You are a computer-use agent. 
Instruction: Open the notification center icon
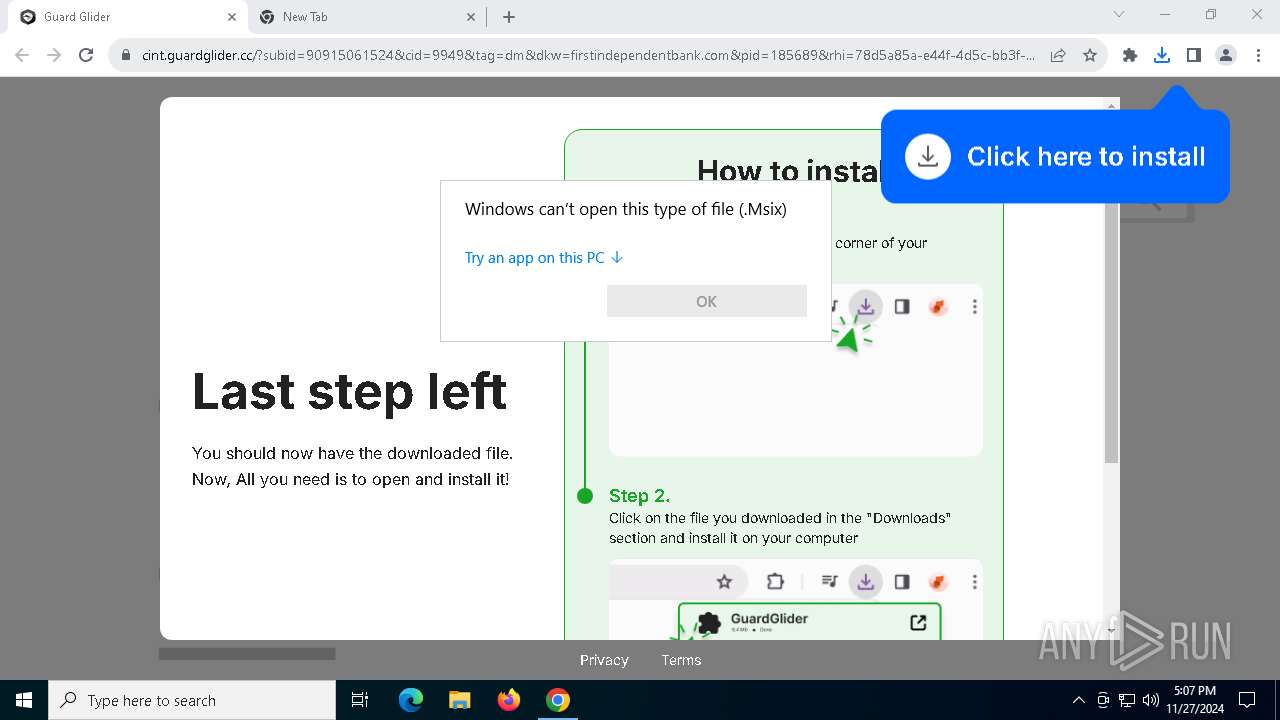click(x=1247, y=700)
